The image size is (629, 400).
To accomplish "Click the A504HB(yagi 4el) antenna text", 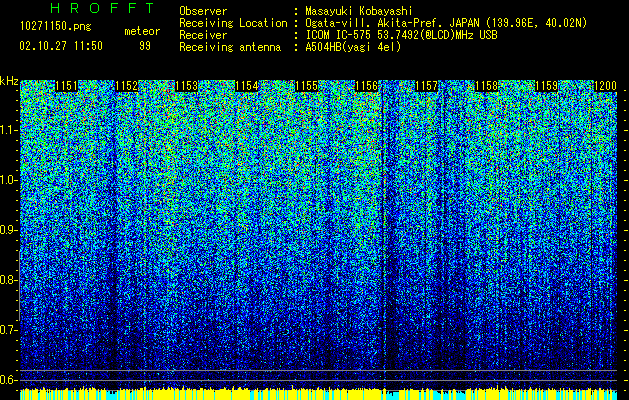I will point(353,47).
